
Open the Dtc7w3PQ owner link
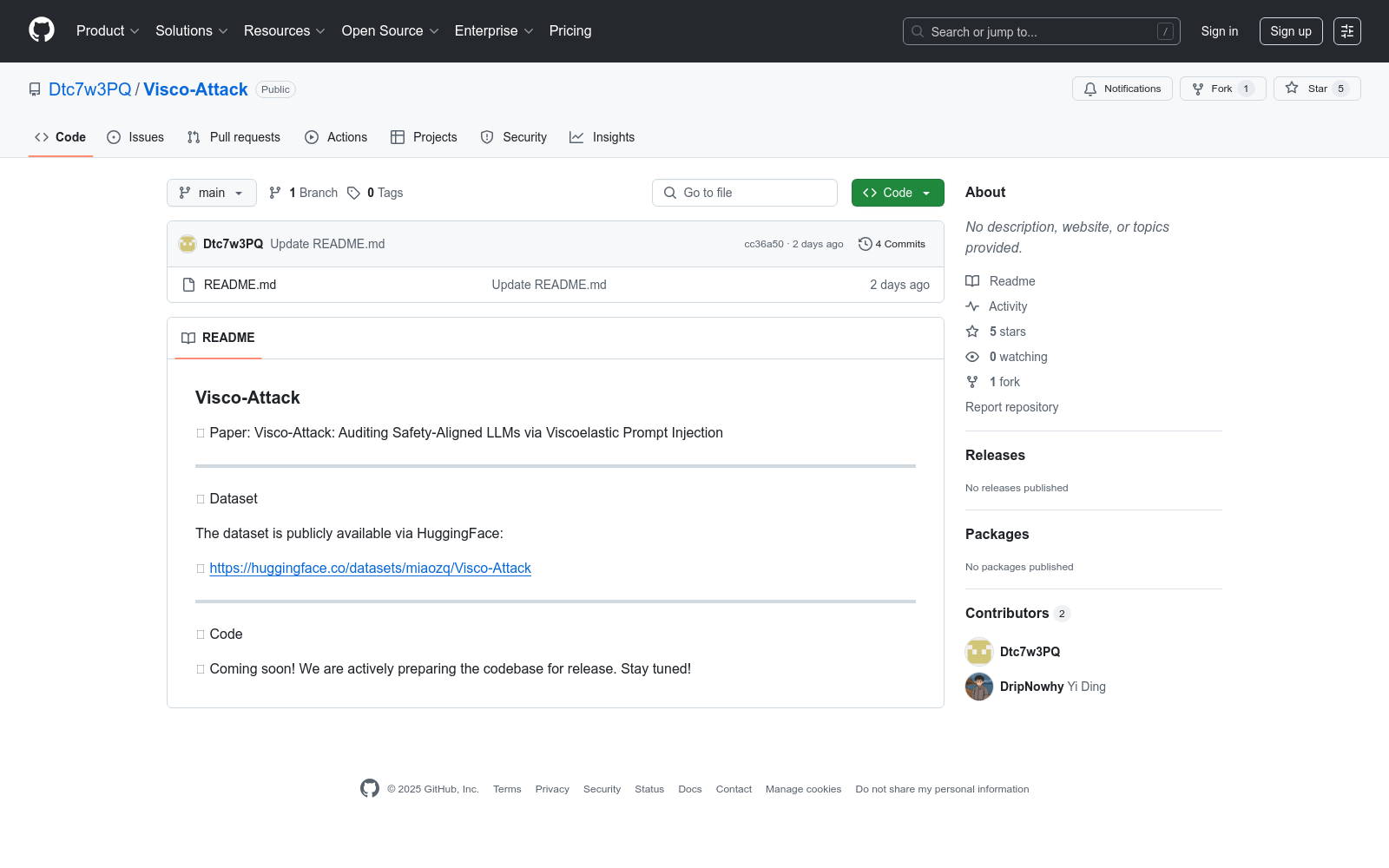(x=90, y=89)
